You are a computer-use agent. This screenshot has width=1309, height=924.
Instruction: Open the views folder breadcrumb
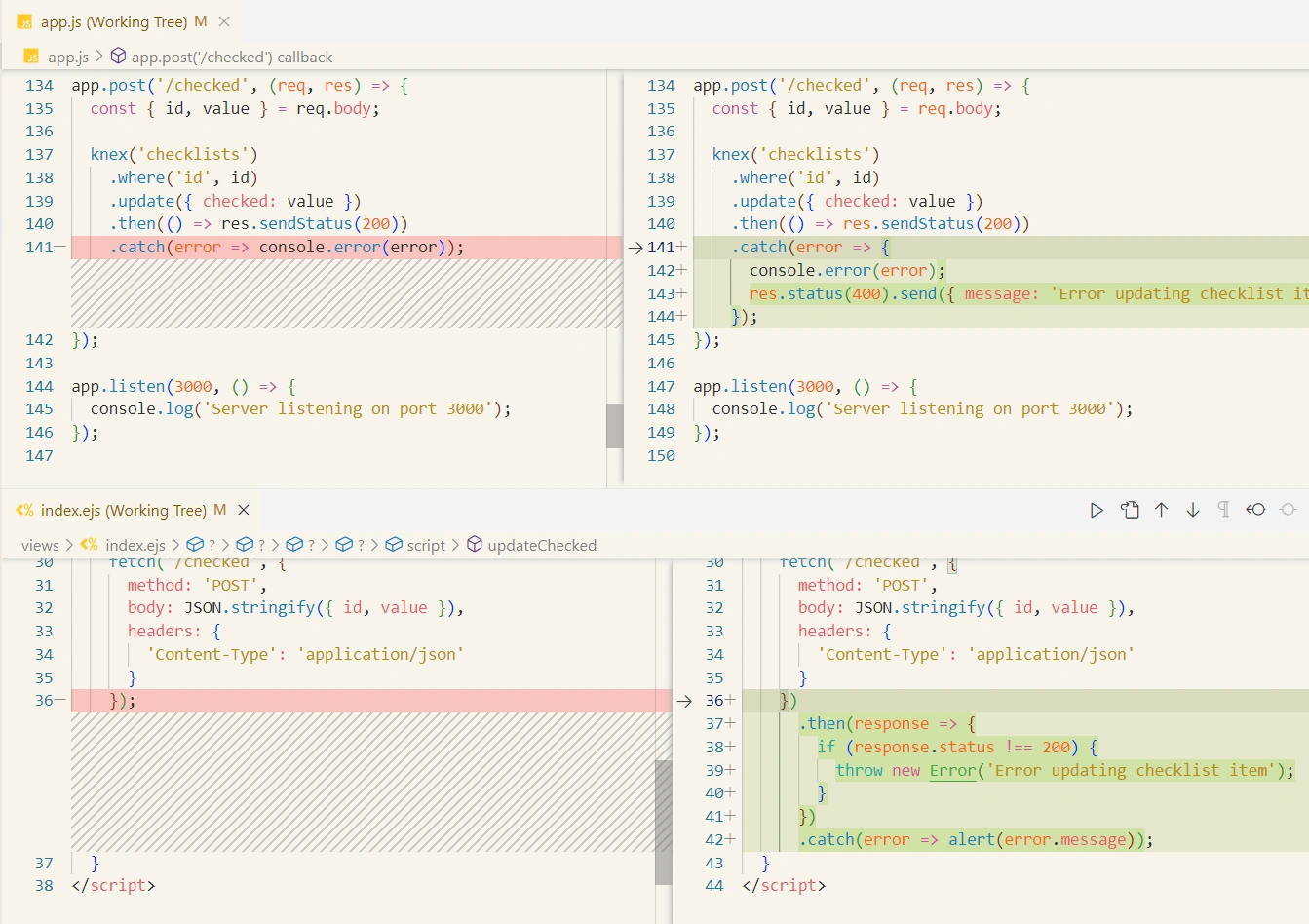[x=40, y=545]
